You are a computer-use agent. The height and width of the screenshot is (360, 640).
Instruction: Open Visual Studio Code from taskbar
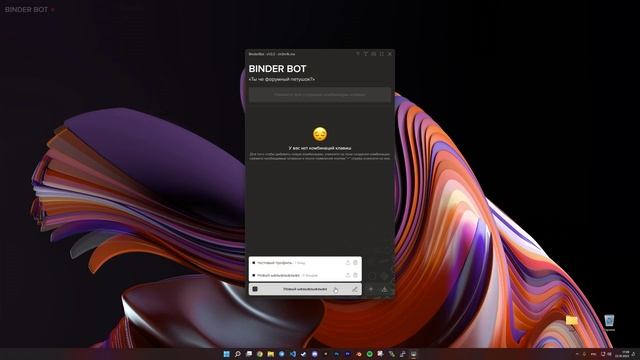pos(293,354)
